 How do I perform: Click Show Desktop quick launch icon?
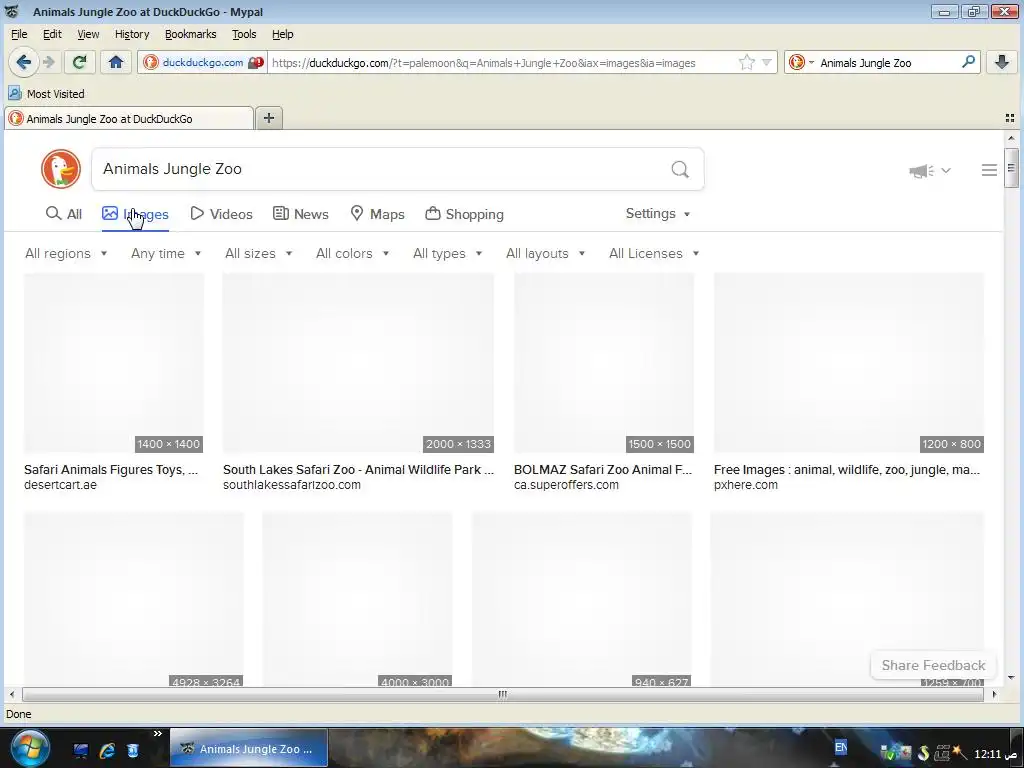click(81, 750)
